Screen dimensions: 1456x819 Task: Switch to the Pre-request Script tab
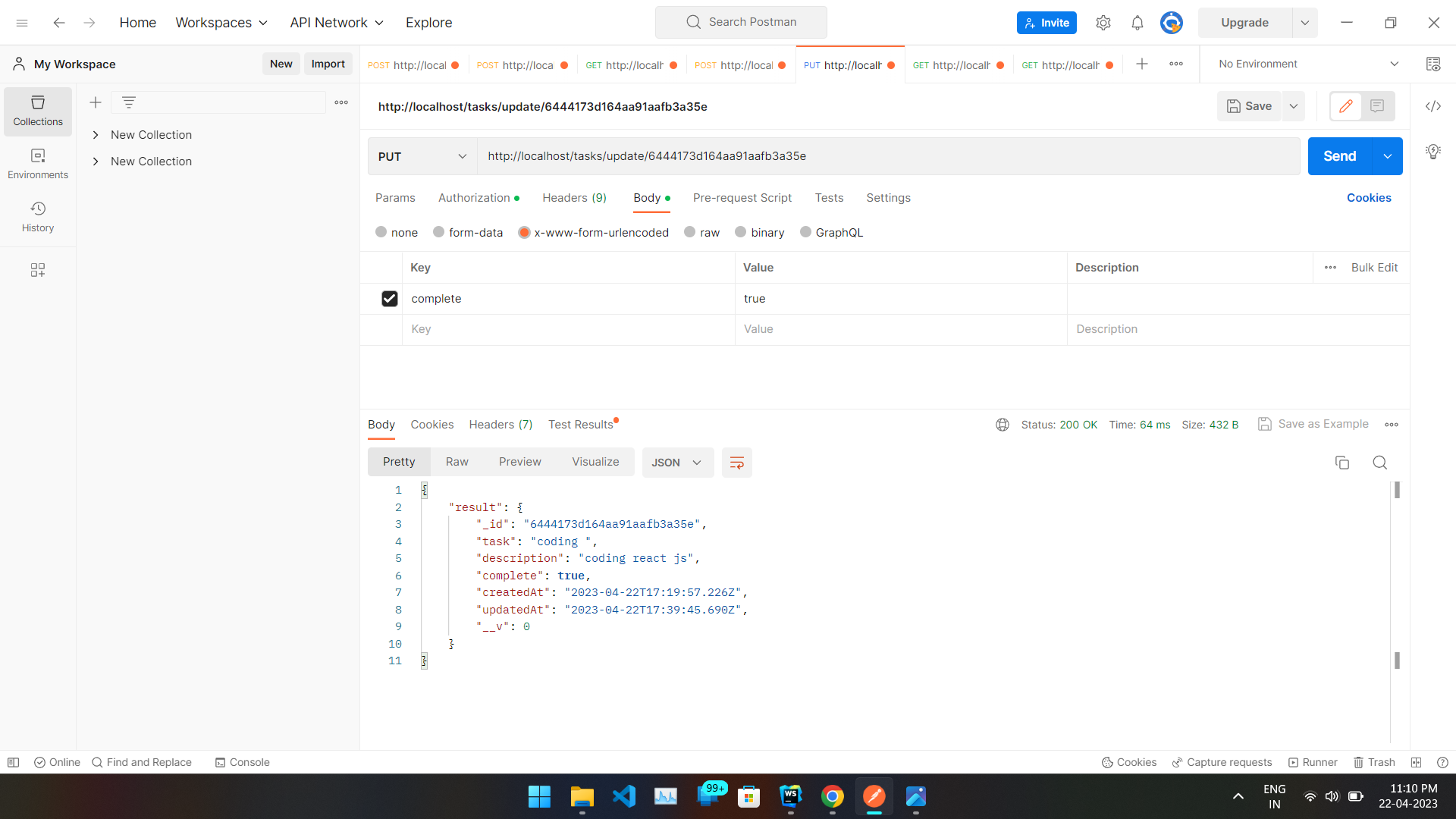click(x=742, y=198)
